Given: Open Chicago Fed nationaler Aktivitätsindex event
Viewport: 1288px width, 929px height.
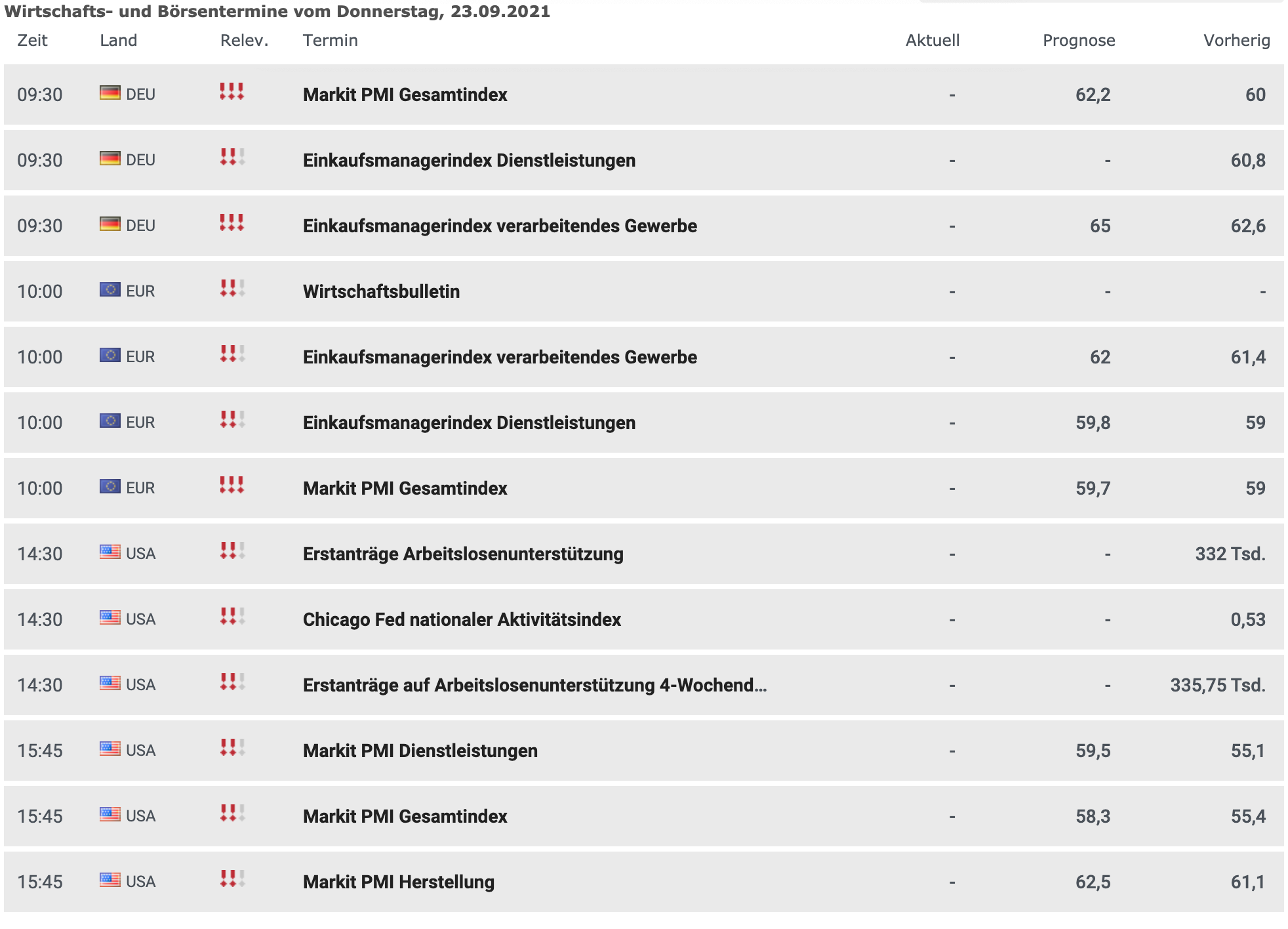Looking at the screenshot, I should (x=462, y=619).
